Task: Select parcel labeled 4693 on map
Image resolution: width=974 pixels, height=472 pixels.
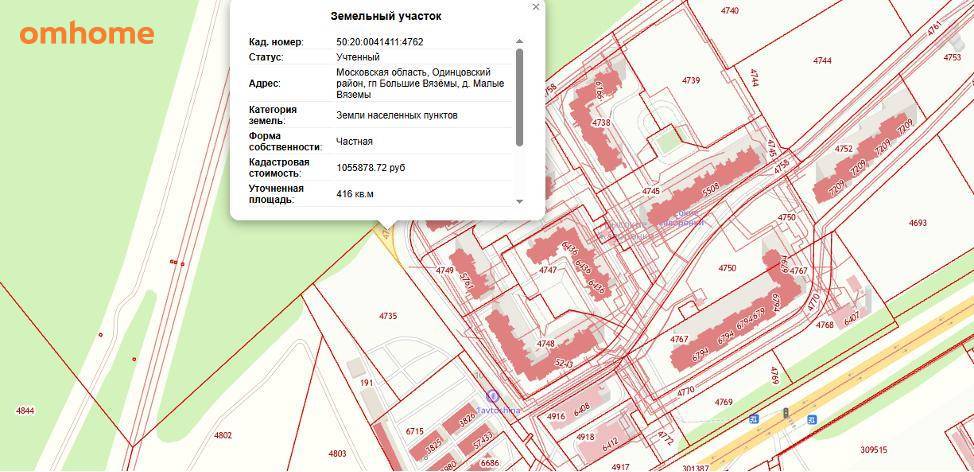Action: [918, 223]
